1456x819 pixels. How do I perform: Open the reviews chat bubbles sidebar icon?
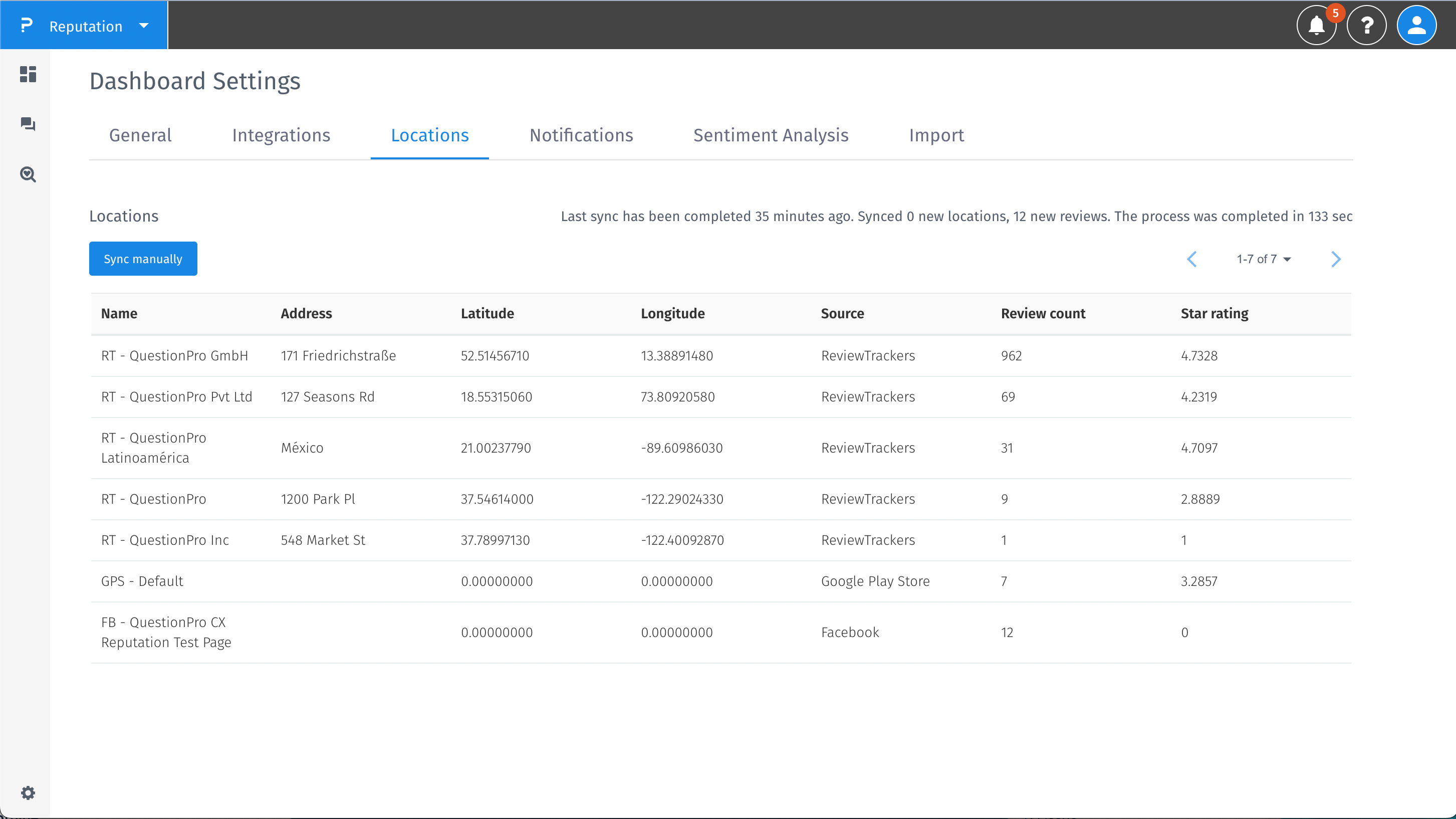(x=28, y=124)
